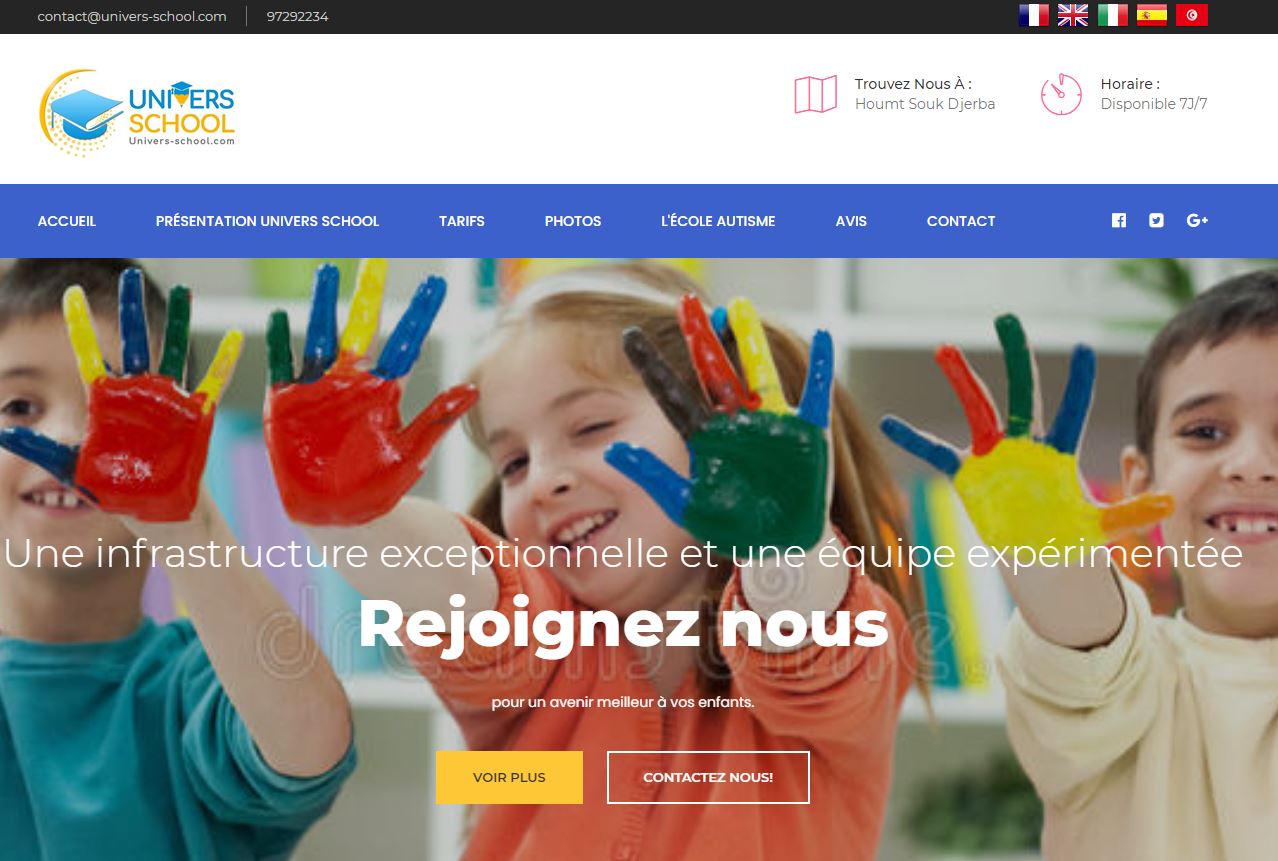Choose the Italian flag language option
The image size is (1278, 861).
coord(1112,15)
